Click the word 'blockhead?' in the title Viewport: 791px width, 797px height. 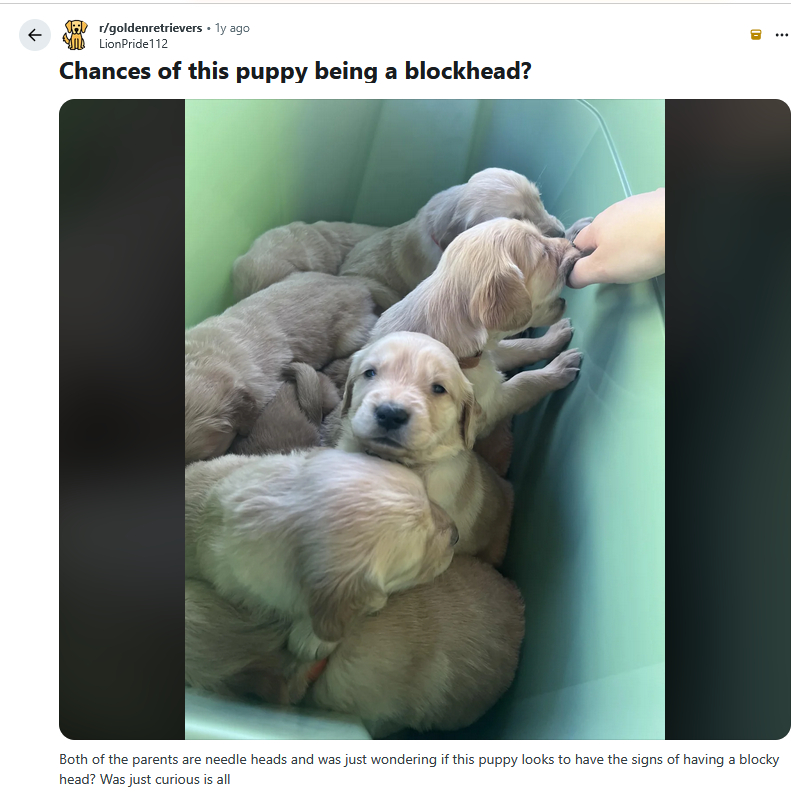point(468,71)
